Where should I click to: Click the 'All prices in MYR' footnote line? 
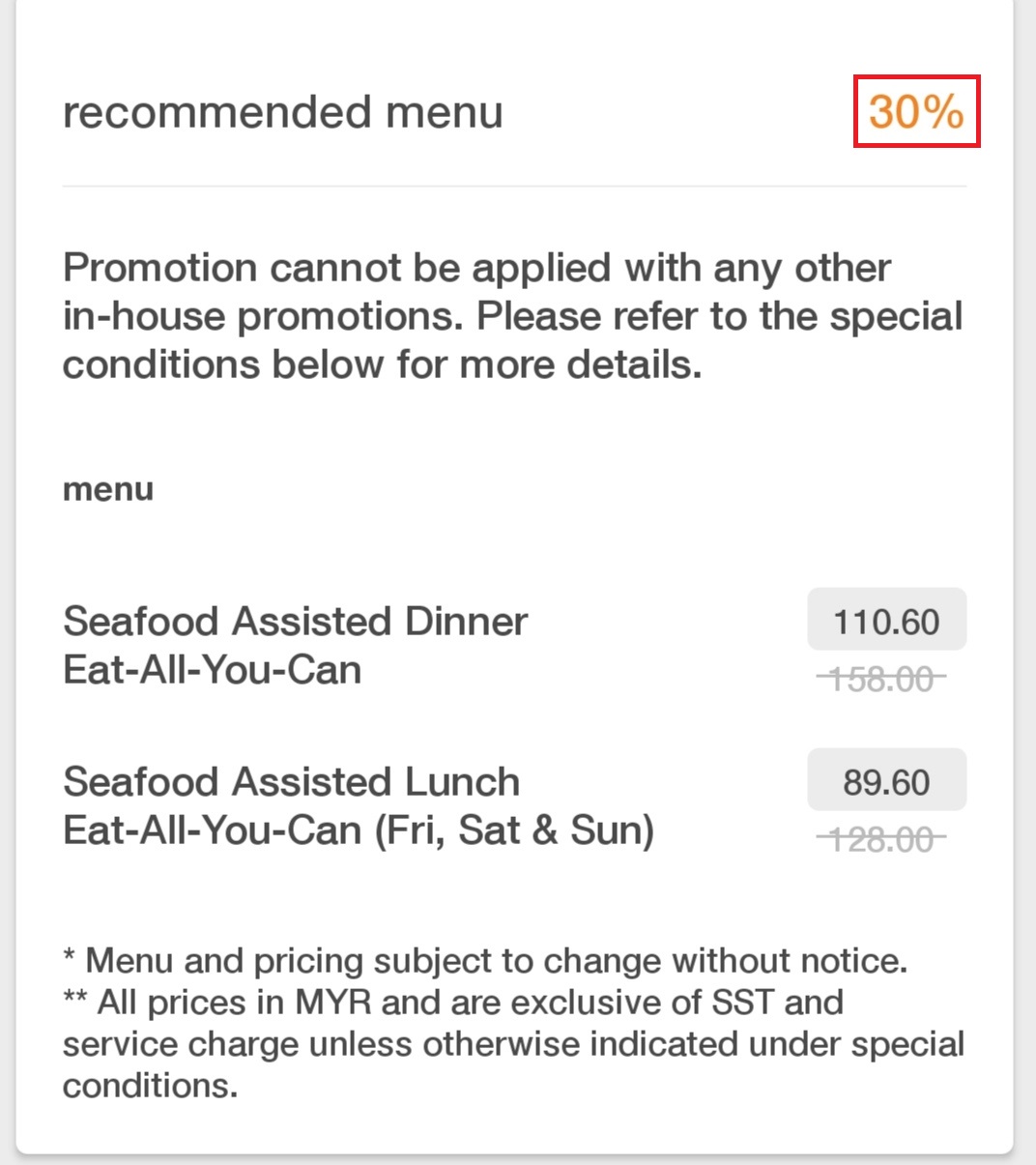click(452, 1002)
